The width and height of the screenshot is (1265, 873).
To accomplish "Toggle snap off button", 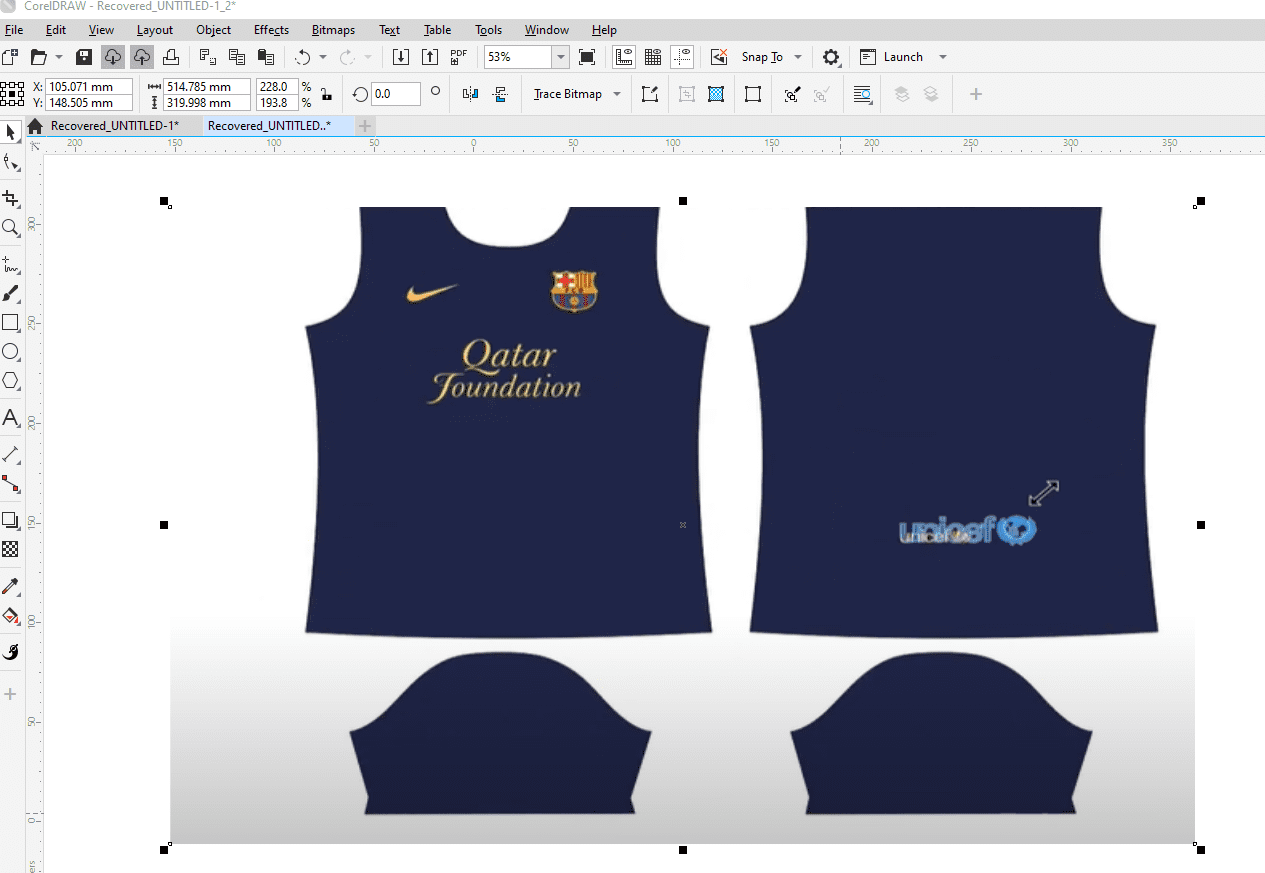I will pos(718,57).
